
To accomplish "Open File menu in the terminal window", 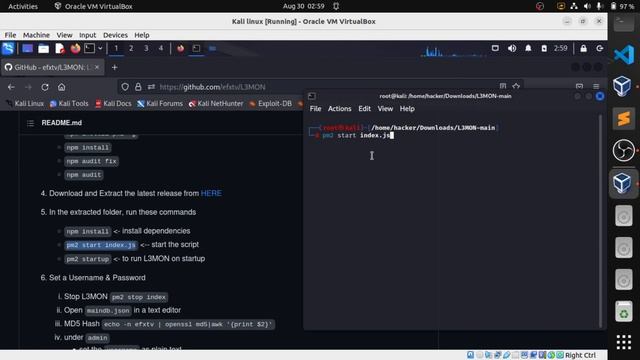I will click(316, 109).
